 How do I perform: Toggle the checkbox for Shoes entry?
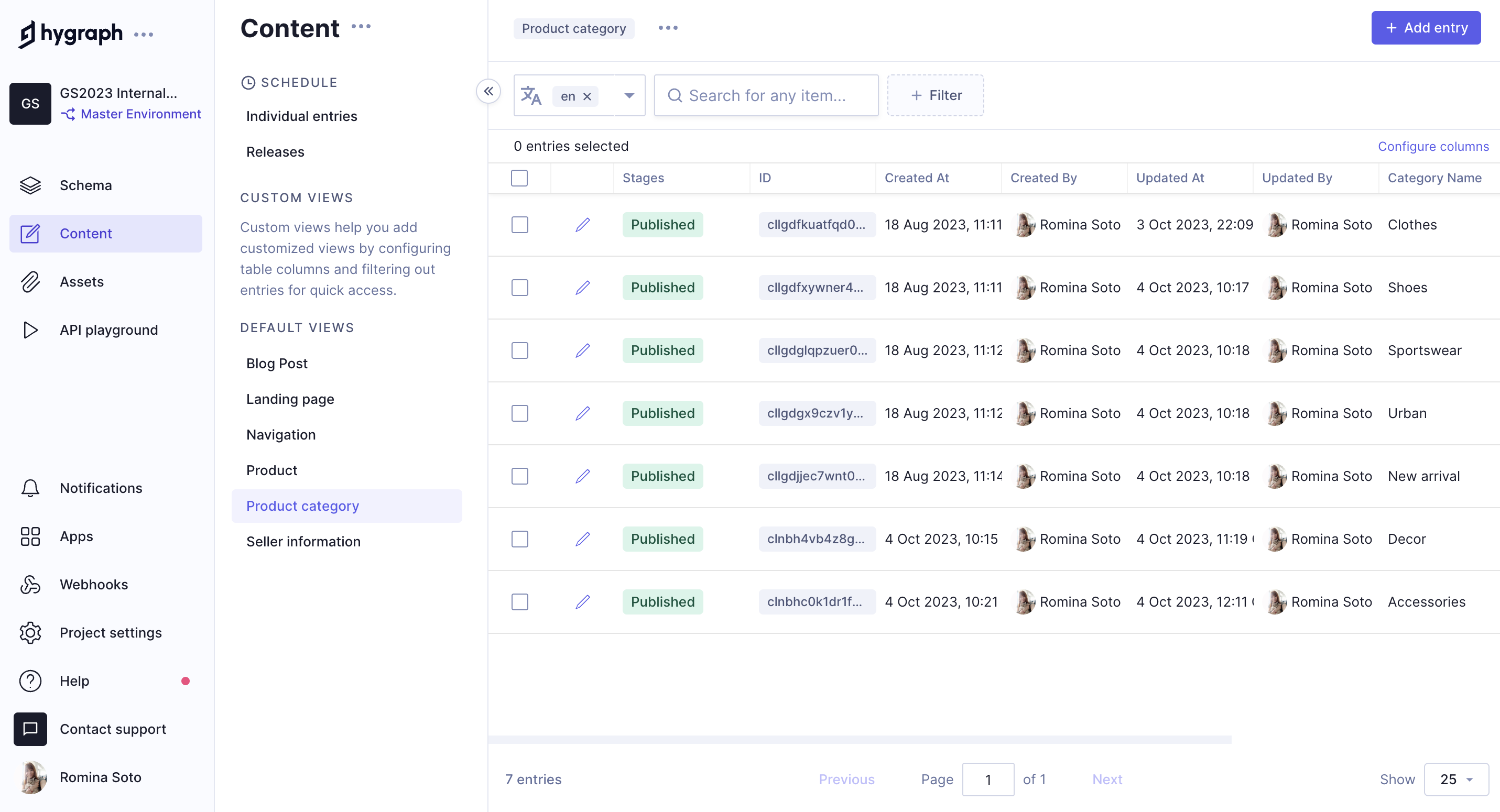click(x=519, y=286)
